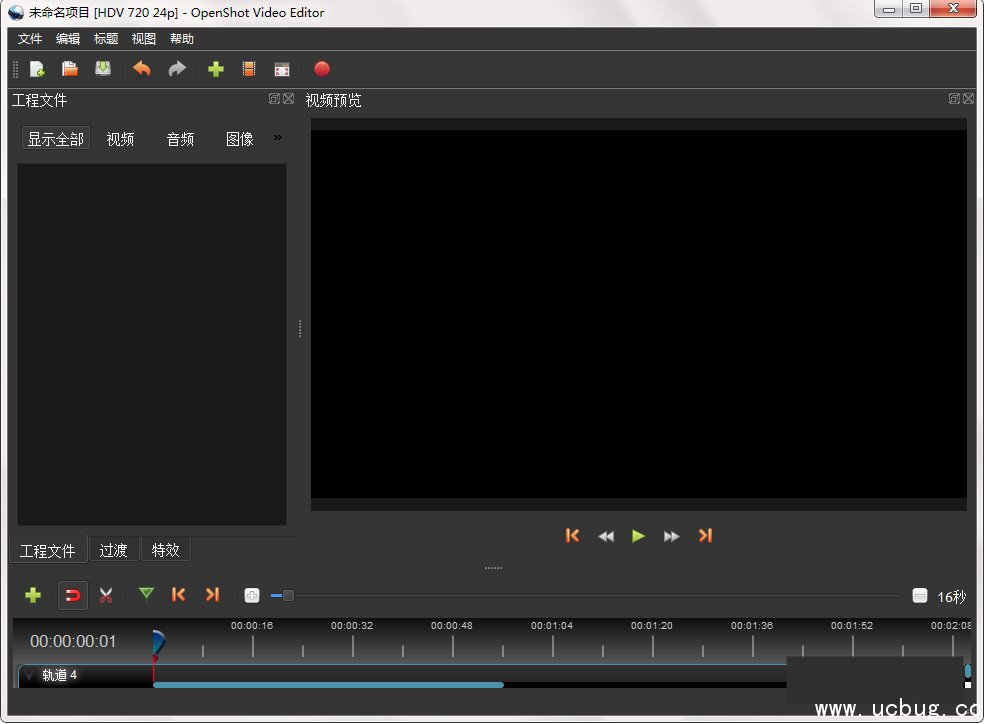Viewport: 985px width, 724px height.
Task: Select the 显示全部 filter button
Action: coord(56,139)
